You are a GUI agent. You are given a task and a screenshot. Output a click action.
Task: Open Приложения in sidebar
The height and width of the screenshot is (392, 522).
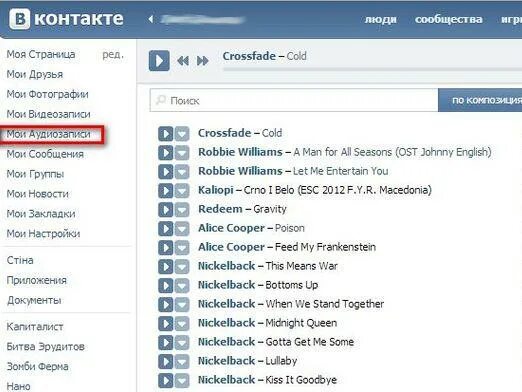(37, 281)
